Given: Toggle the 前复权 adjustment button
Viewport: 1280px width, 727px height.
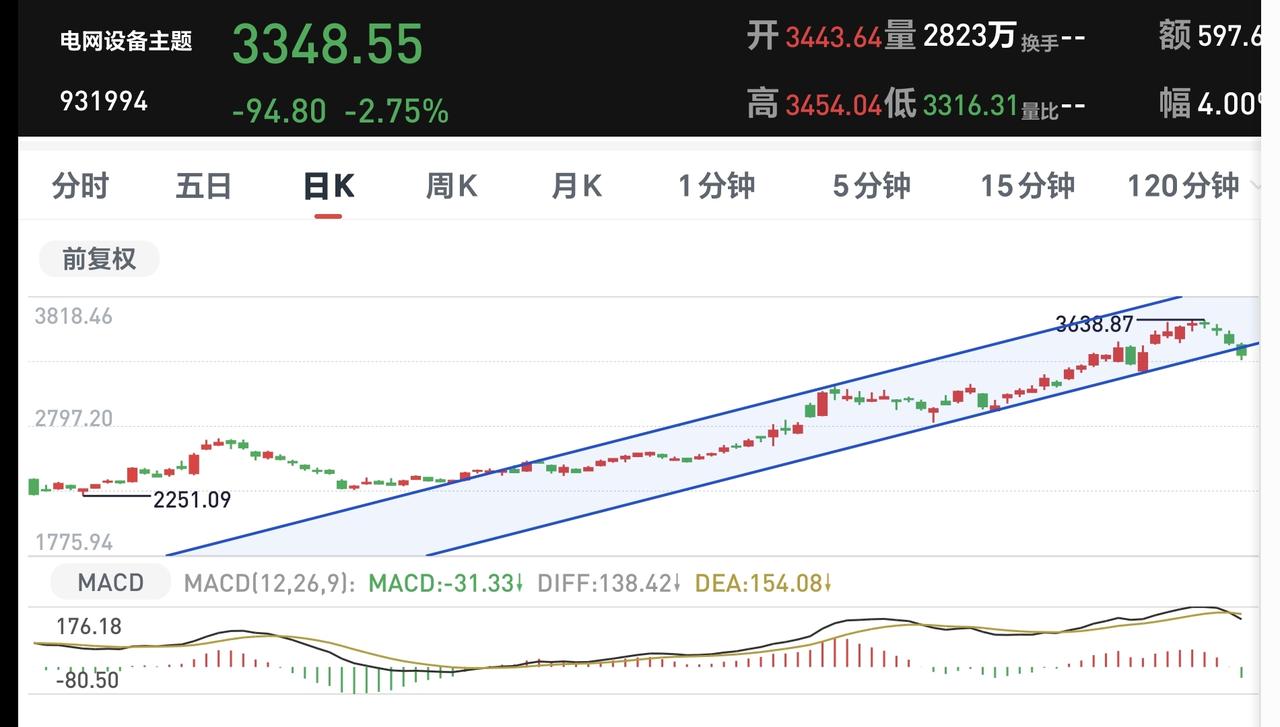Looking at the screenshot, I should (99, 259).
